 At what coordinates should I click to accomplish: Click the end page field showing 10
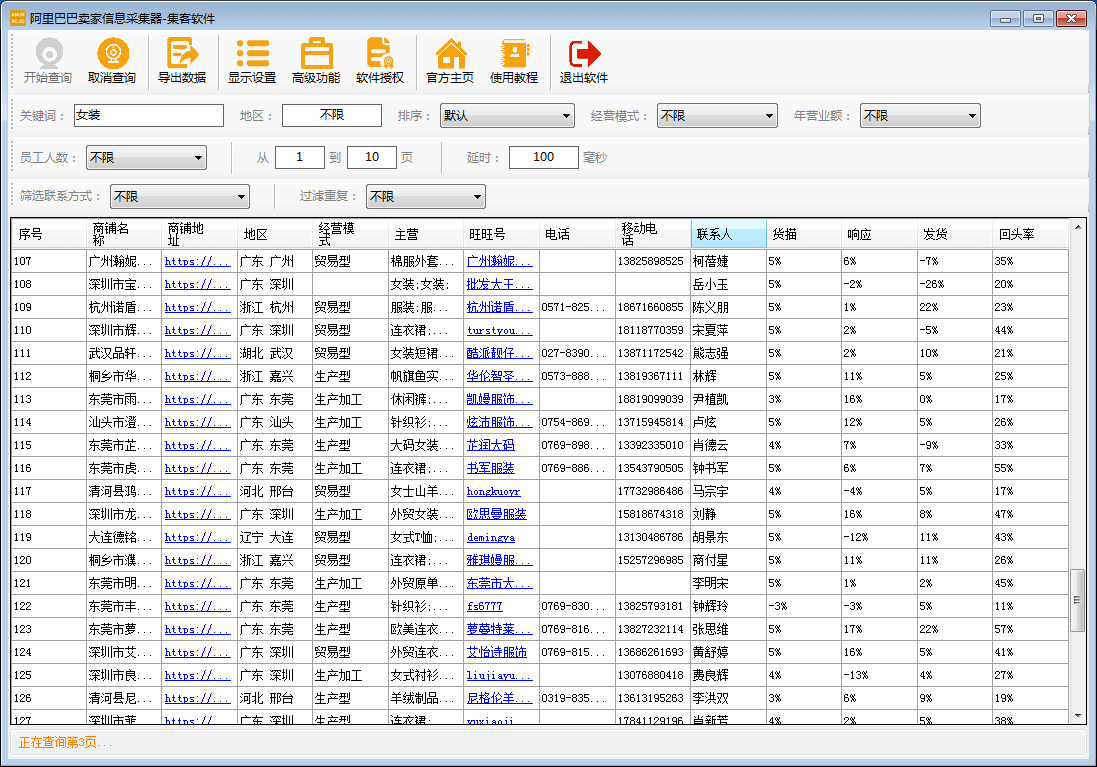point(371,157)
